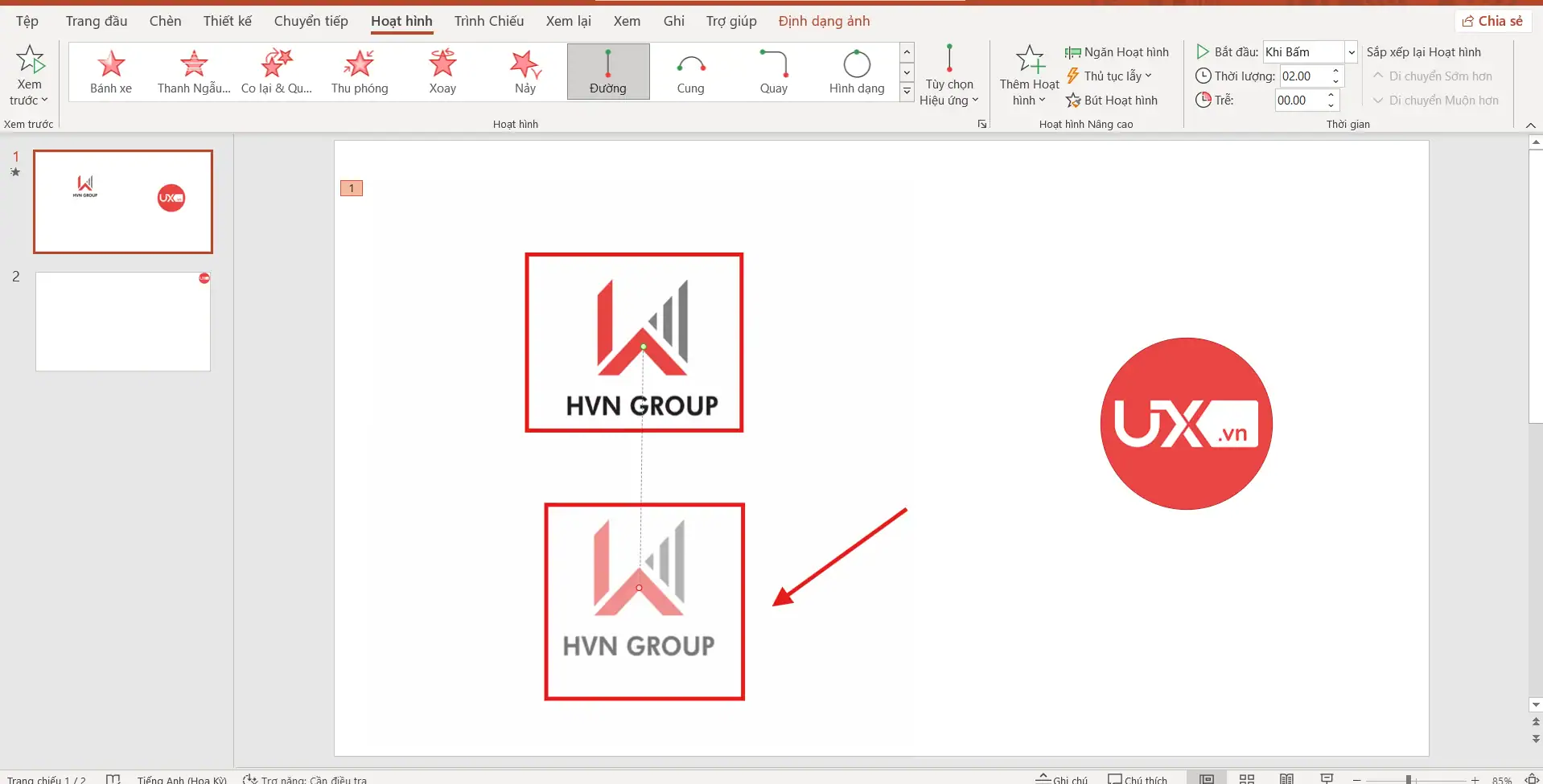This screenshot has width=1543, height=784.
Task: Click the Trễ delay field
Action: click(x=1299, y=101)
